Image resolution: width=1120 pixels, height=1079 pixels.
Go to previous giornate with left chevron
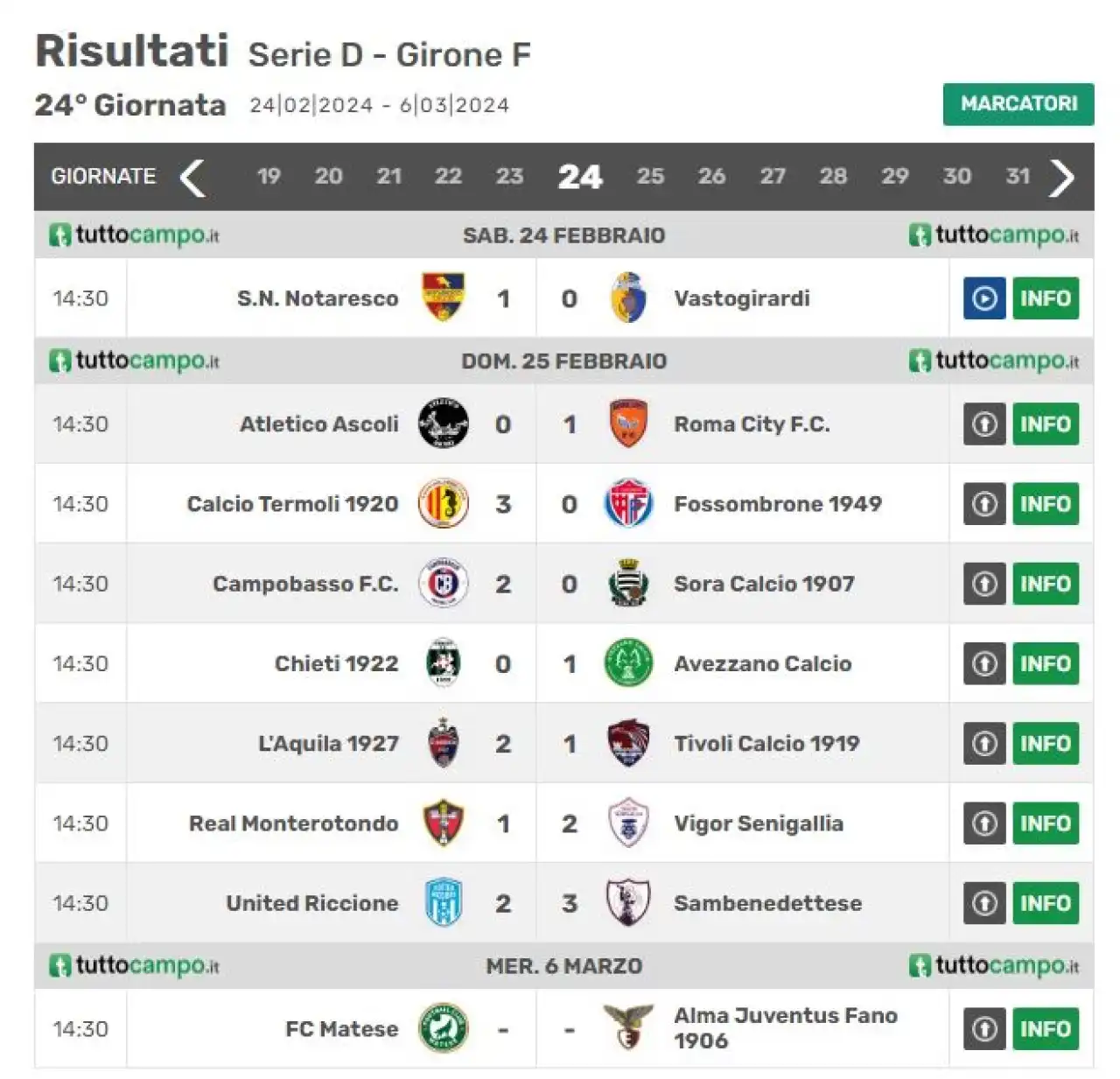click(x=192, y=178)
